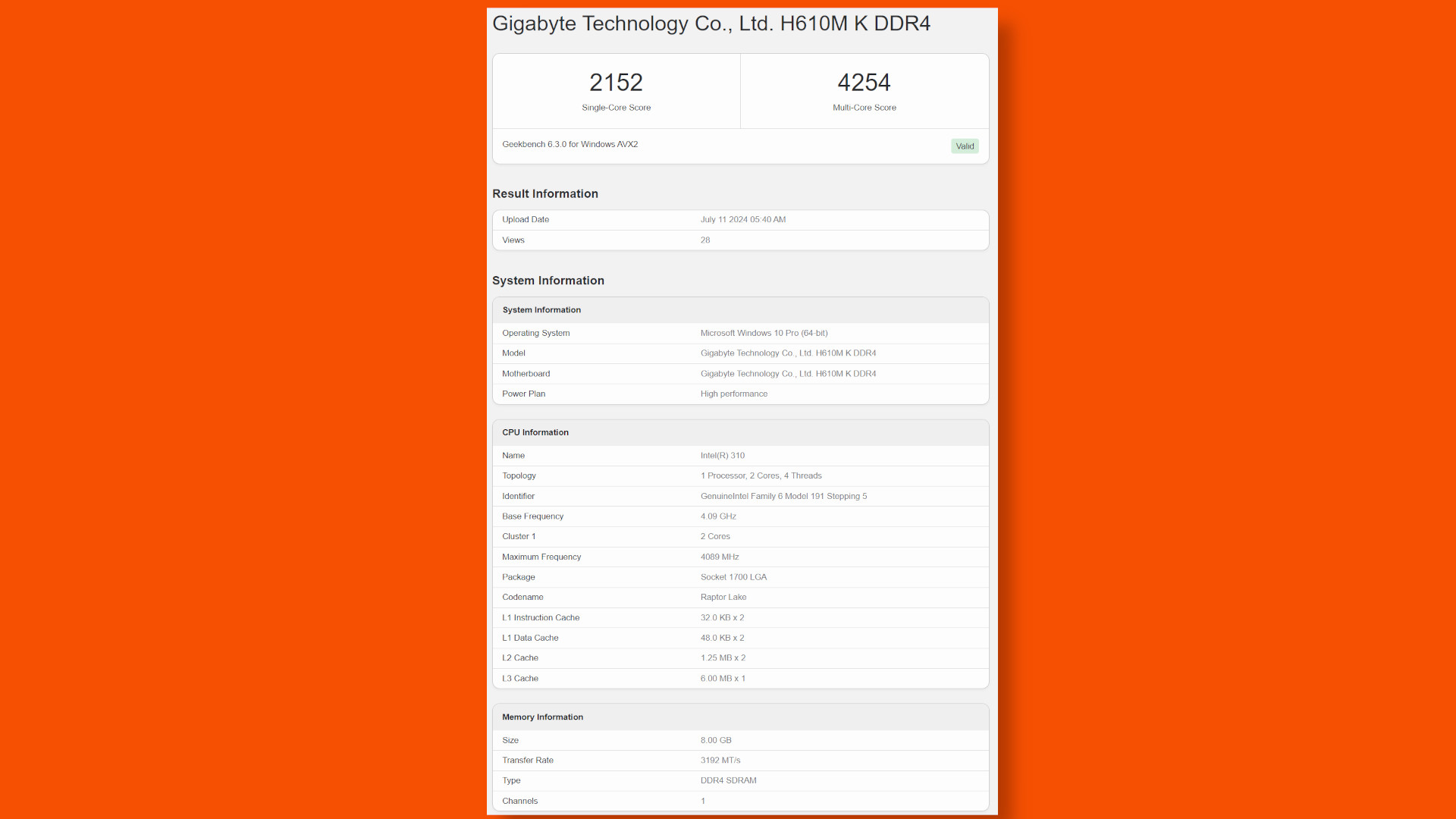
Task: Click the DDR4 SDRAM value
Action: pyautogui.click(x=728, y=781)
